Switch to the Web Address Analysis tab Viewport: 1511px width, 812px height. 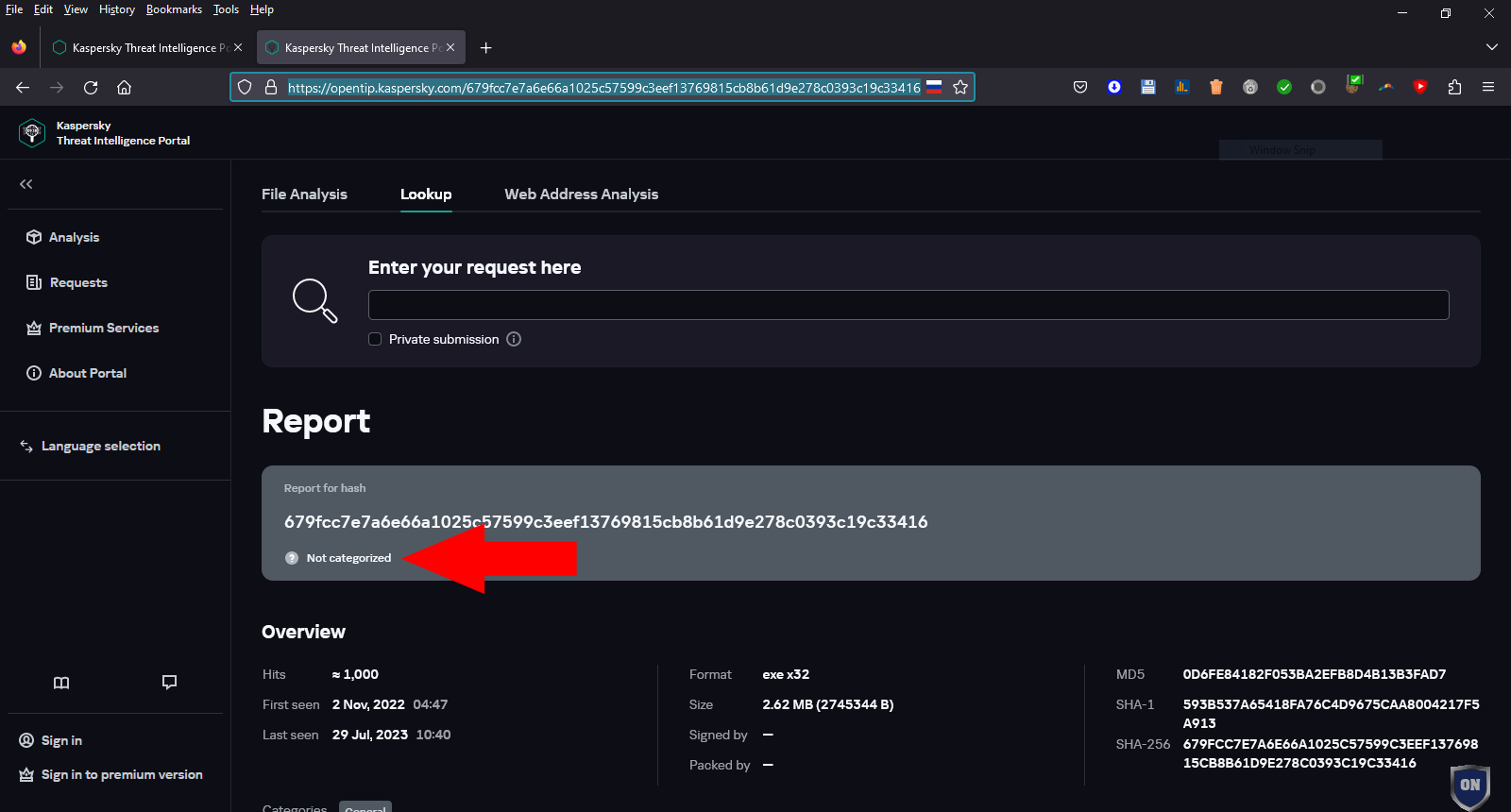[581, 194]
